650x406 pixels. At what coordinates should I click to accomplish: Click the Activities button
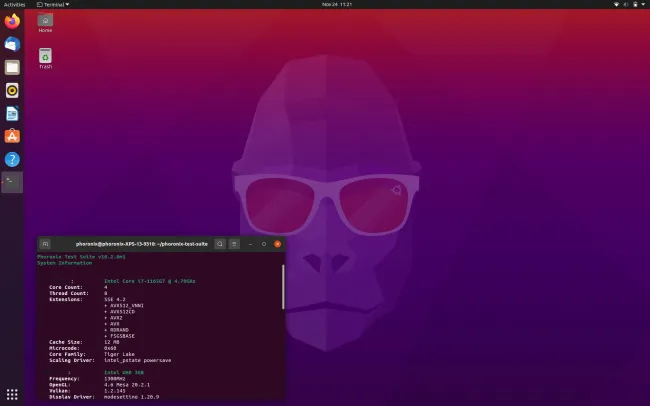[x=15, y=4]
